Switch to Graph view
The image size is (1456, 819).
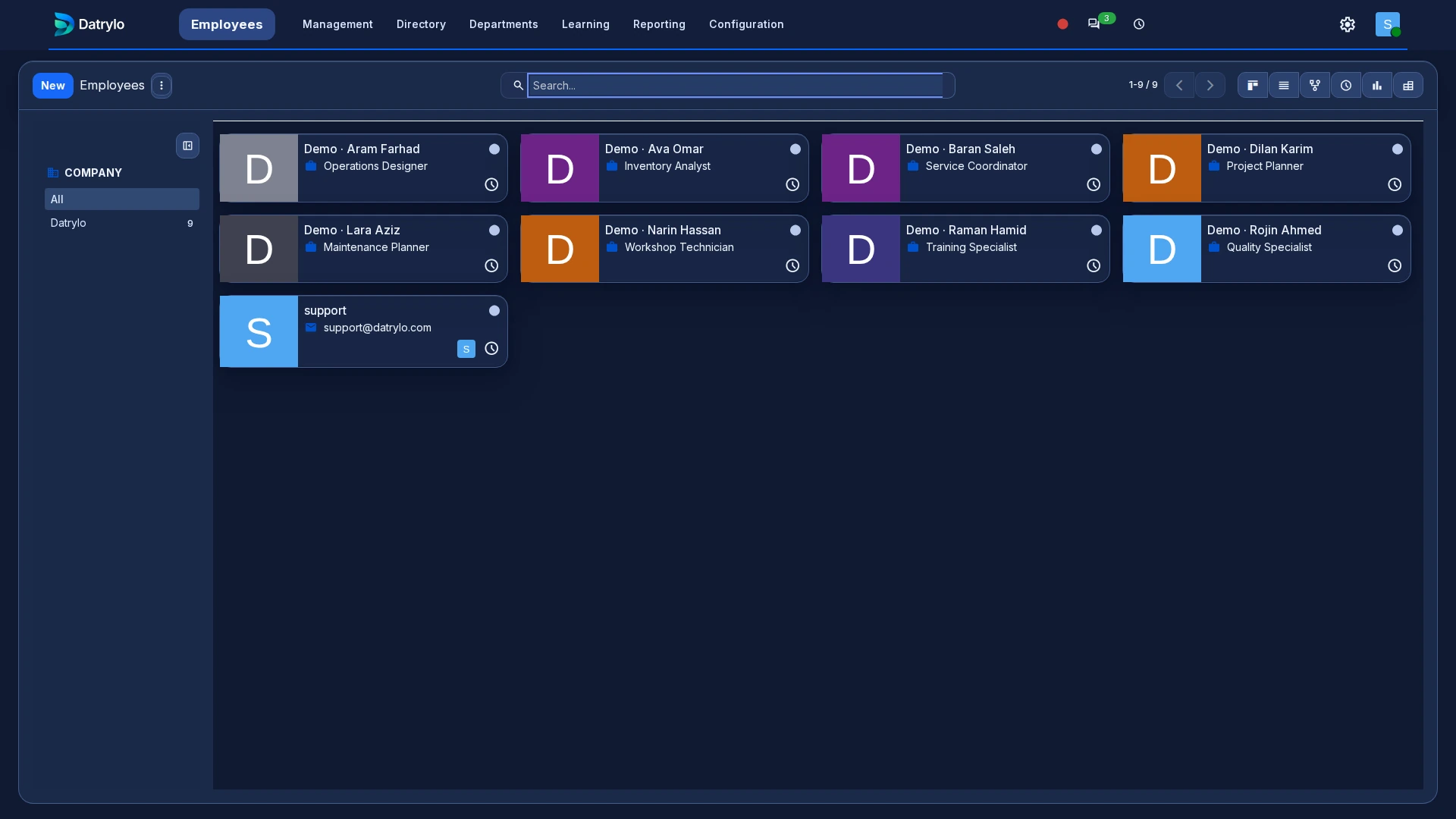[1377, 86]
